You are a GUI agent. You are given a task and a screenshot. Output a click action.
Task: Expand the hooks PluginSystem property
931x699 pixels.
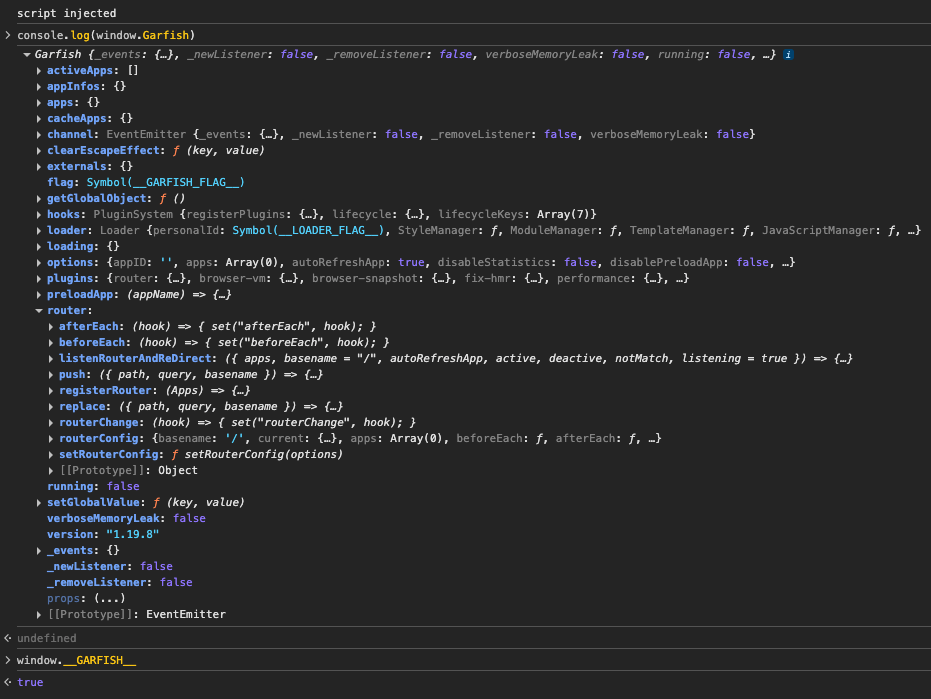[x=39, y=215]
